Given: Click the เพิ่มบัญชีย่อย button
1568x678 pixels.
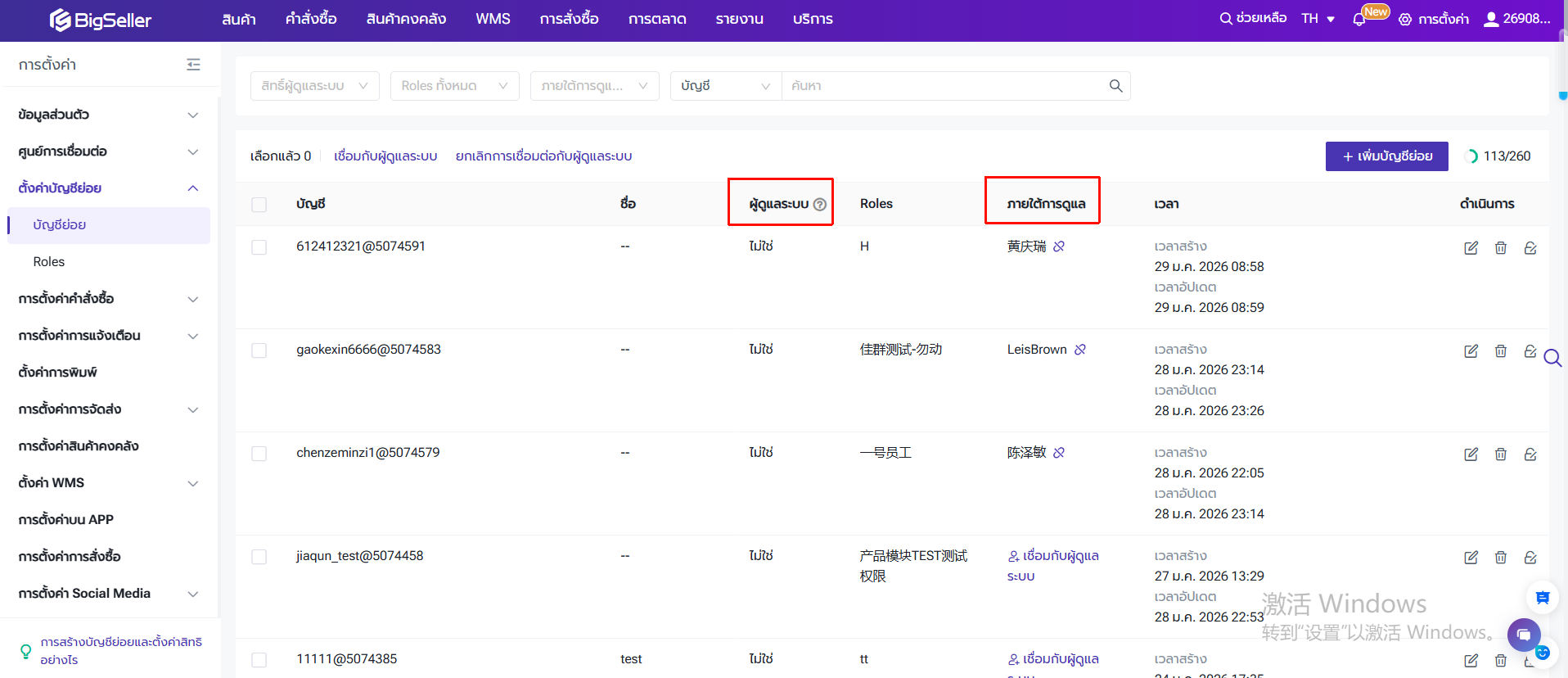Looking at the screenshot, I should [x=1386, y=156].
